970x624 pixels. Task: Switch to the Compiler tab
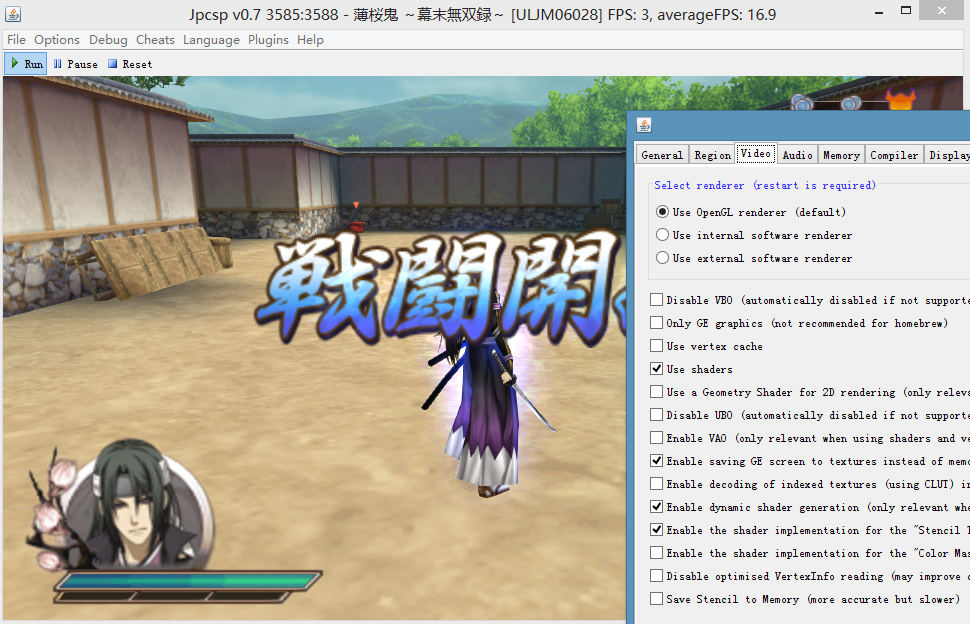tap(894, 155)
